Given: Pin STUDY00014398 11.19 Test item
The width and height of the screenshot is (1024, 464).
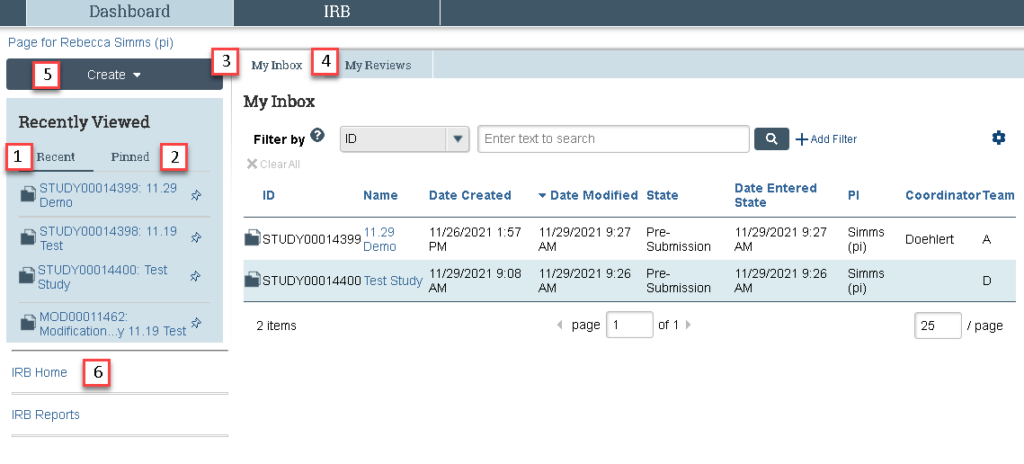Looking at the screenshot, I should click(x=196, y=238).
